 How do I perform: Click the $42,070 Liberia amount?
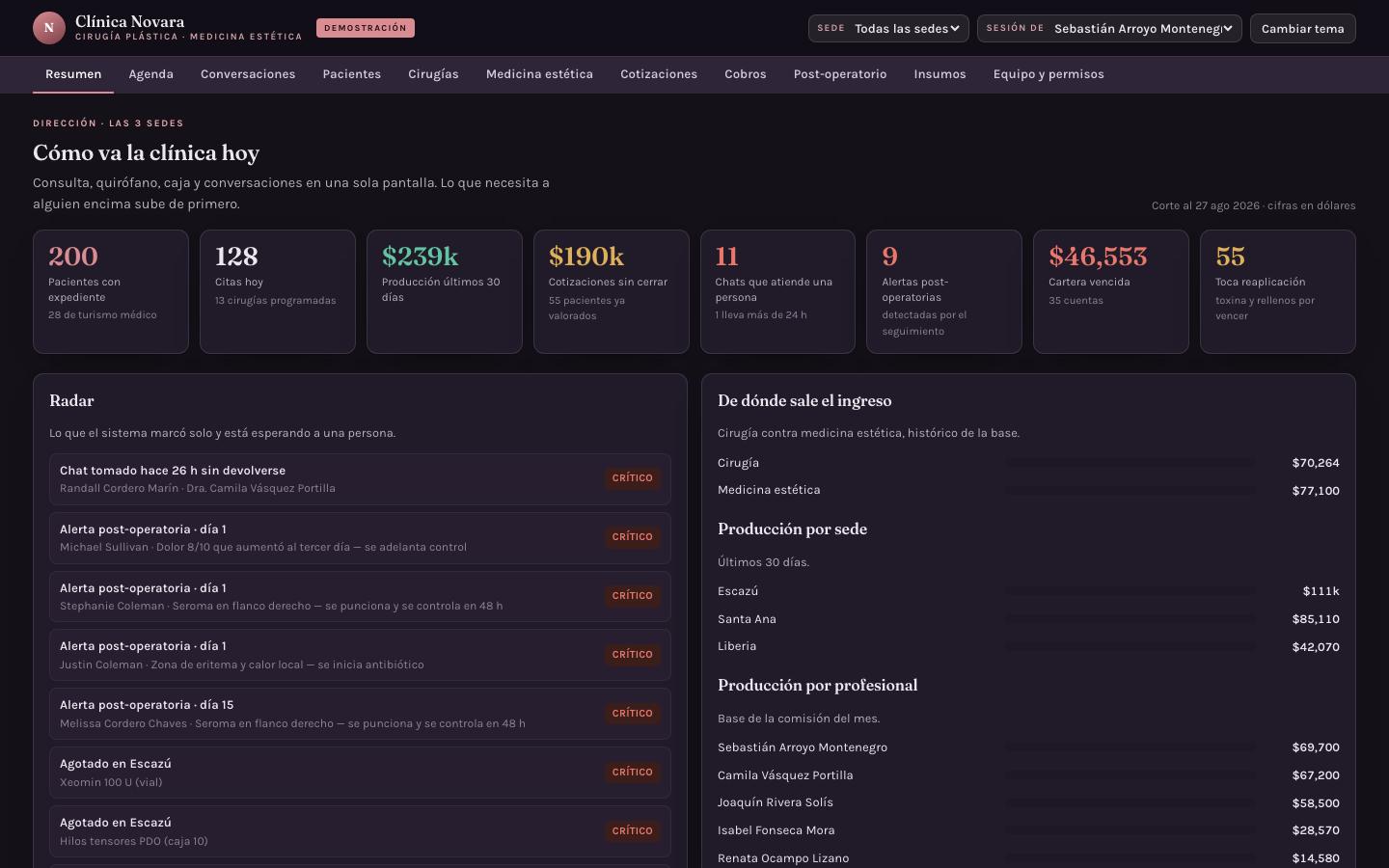[x=1316, y=647]
